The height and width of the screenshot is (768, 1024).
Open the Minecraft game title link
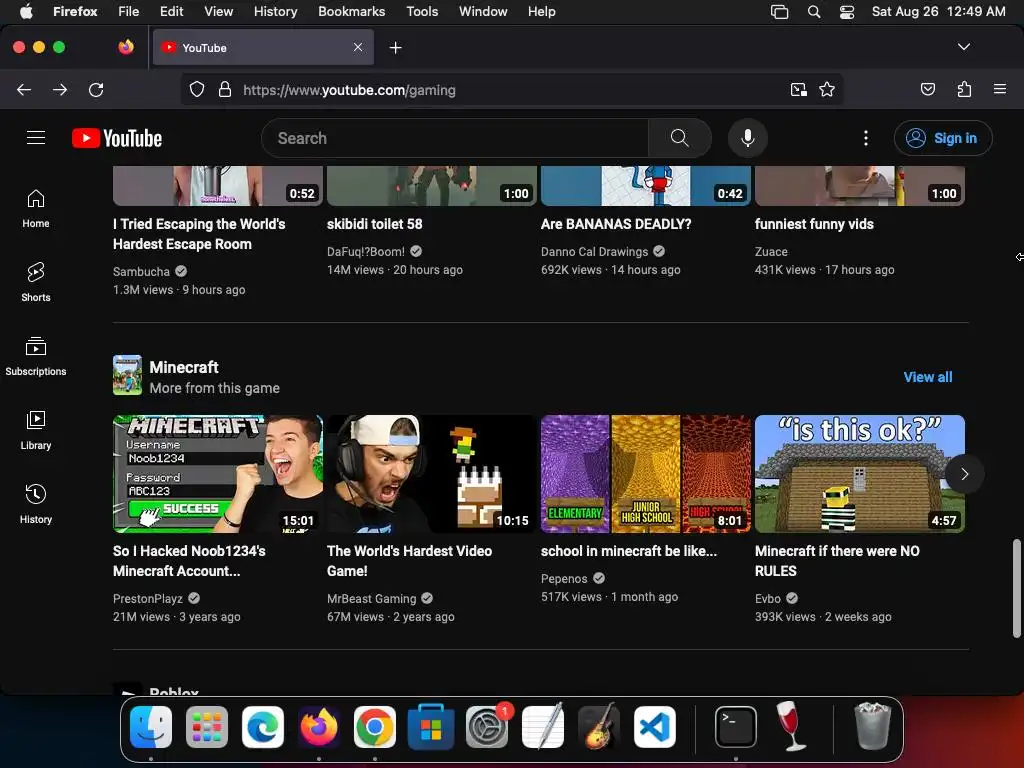pos(184,367)
